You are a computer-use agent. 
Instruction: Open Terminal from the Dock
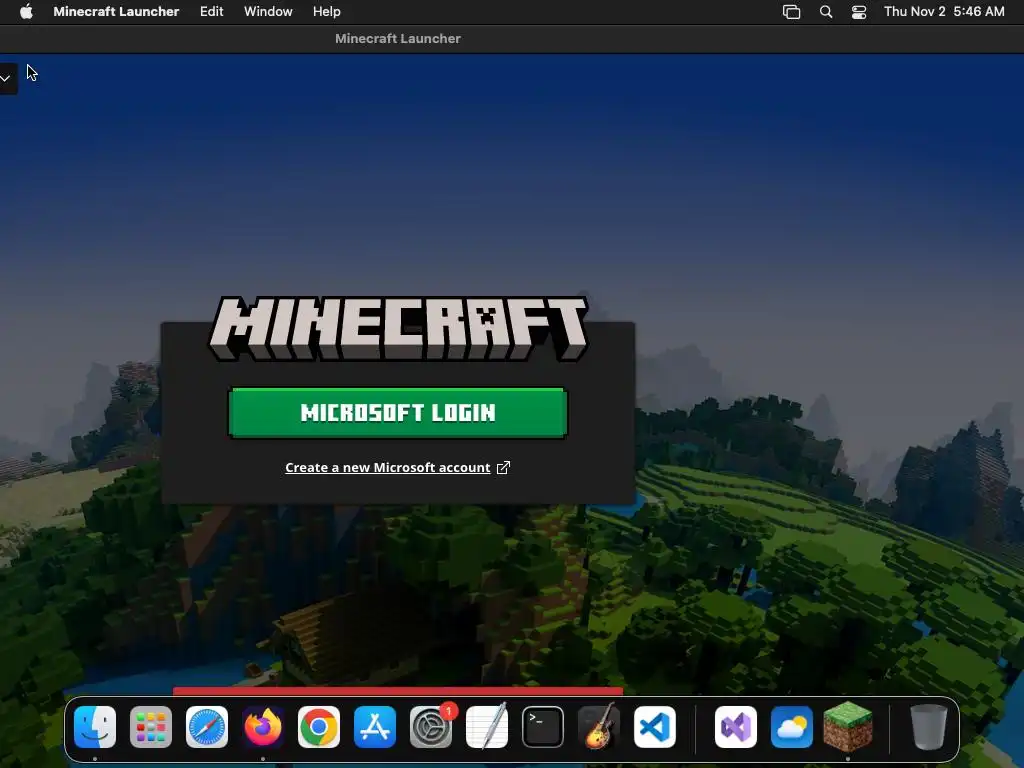click(x=543, y=727)
